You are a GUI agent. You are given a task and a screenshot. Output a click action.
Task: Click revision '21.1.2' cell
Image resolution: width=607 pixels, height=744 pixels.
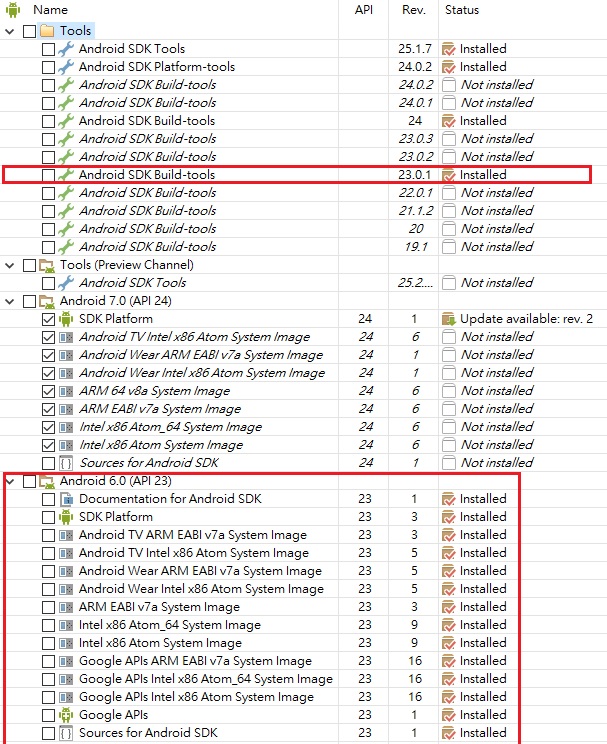(416, 211)
